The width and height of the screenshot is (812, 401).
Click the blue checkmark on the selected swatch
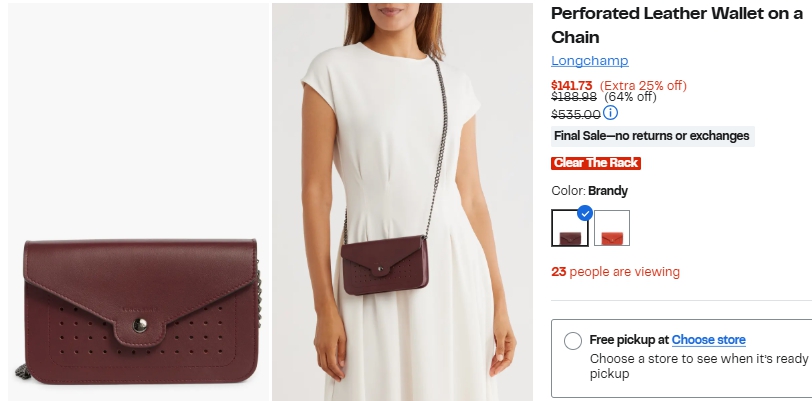(x=585, y=212)
